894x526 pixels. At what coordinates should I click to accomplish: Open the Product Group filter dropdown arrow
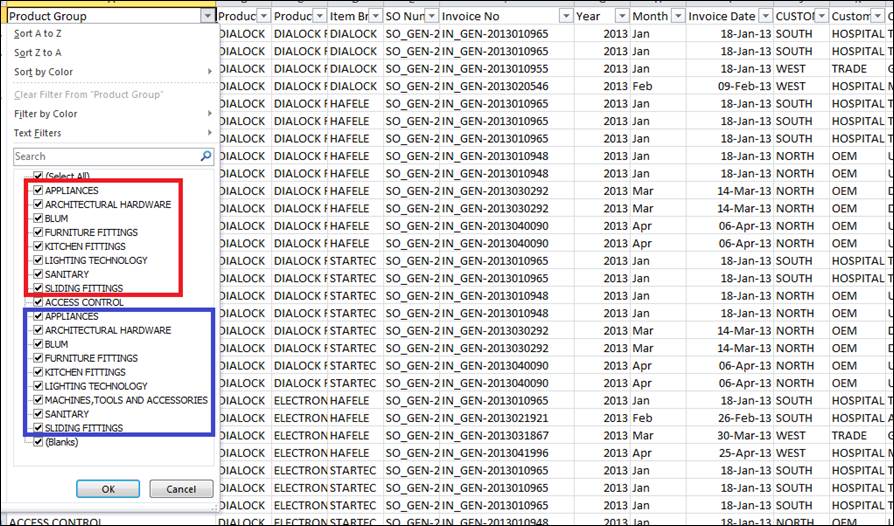[208, 16]
